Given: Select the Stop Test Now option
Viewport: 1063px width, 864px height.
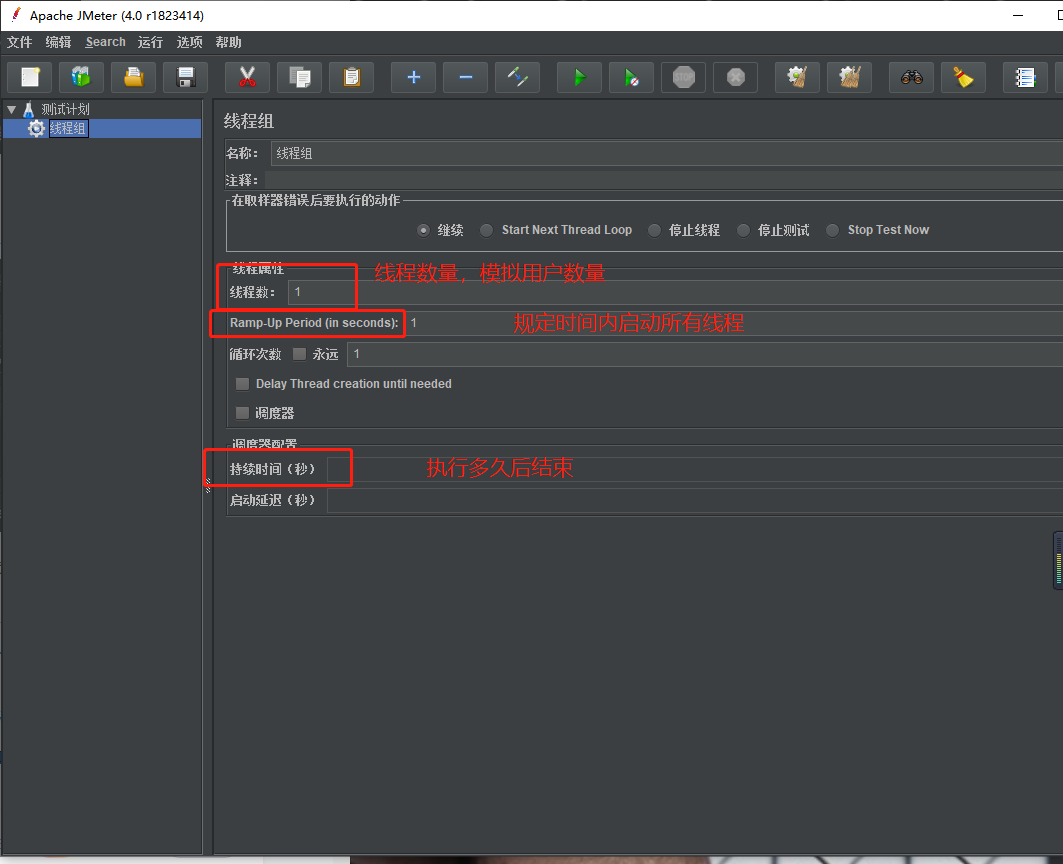Looking at the screenshot, I should click(x=833, y=231).
